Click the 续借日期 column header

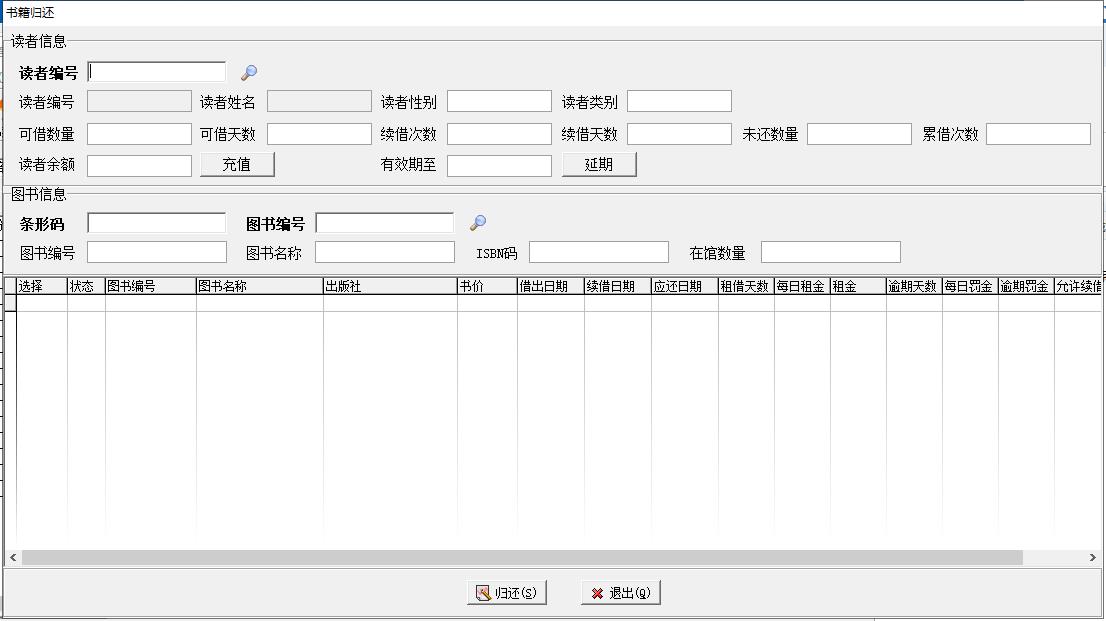click(617, 287)
